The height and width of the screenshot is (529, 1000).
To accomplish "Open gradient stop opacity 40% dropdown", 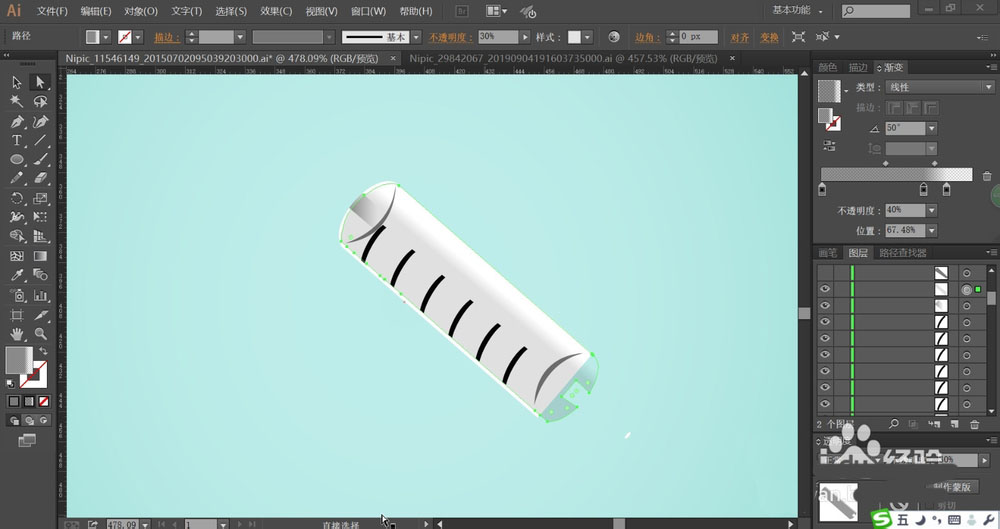I will click(932, 210).
